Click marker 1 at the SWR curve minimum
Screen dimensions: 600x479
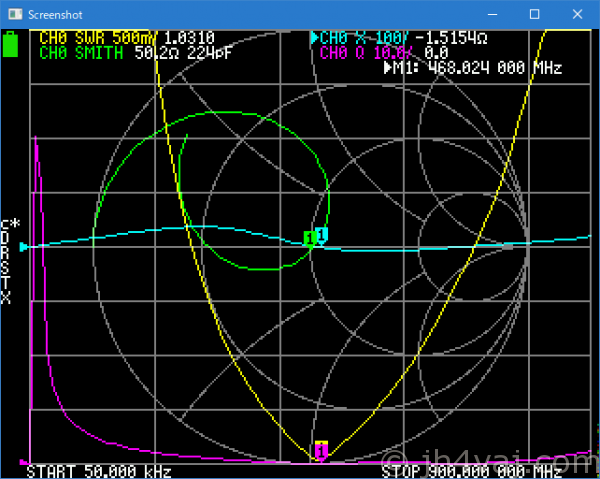click(x=321, y=446)
